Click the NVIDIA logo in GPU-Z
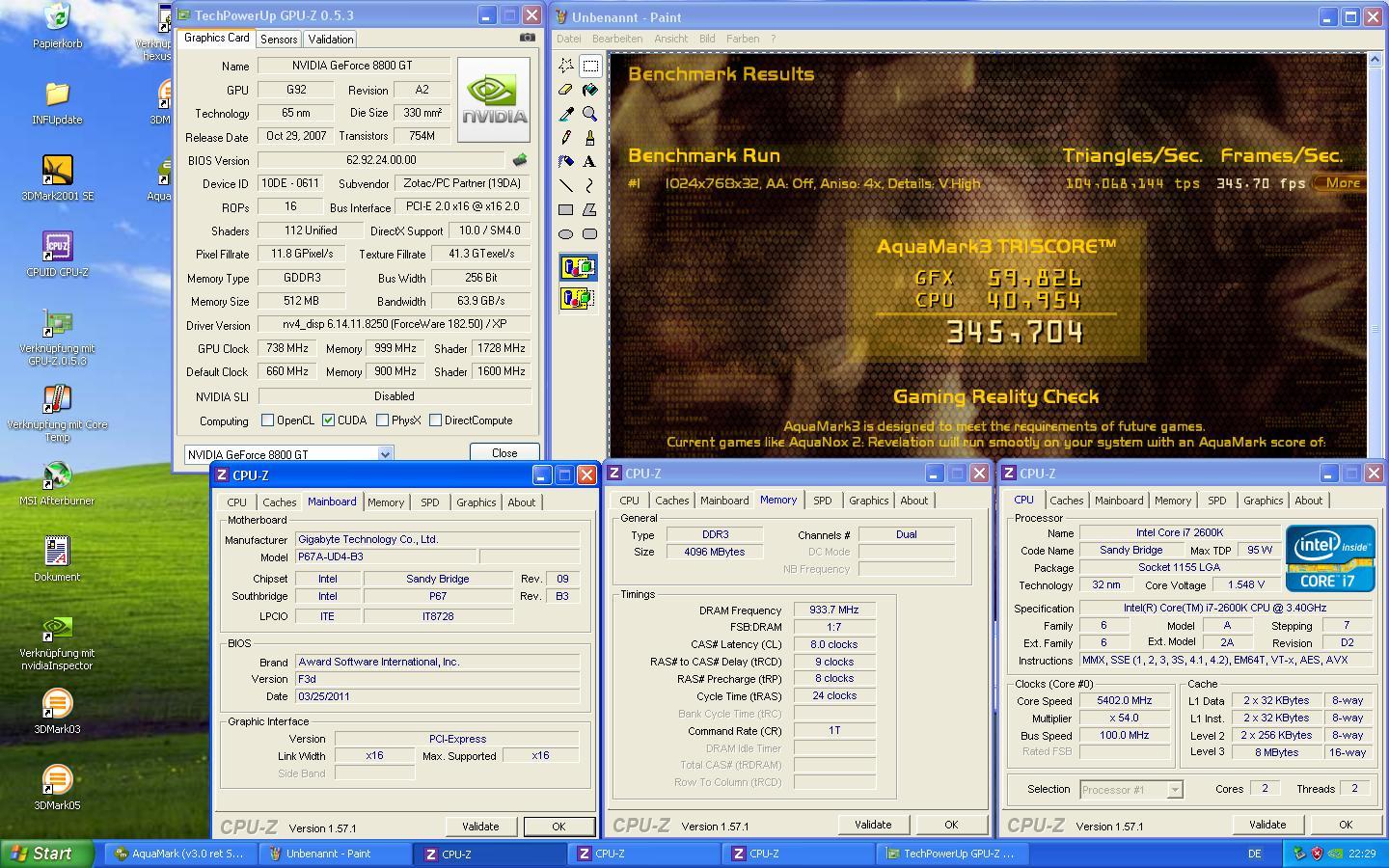The image size is (1389, 868). tap(494, 99)
